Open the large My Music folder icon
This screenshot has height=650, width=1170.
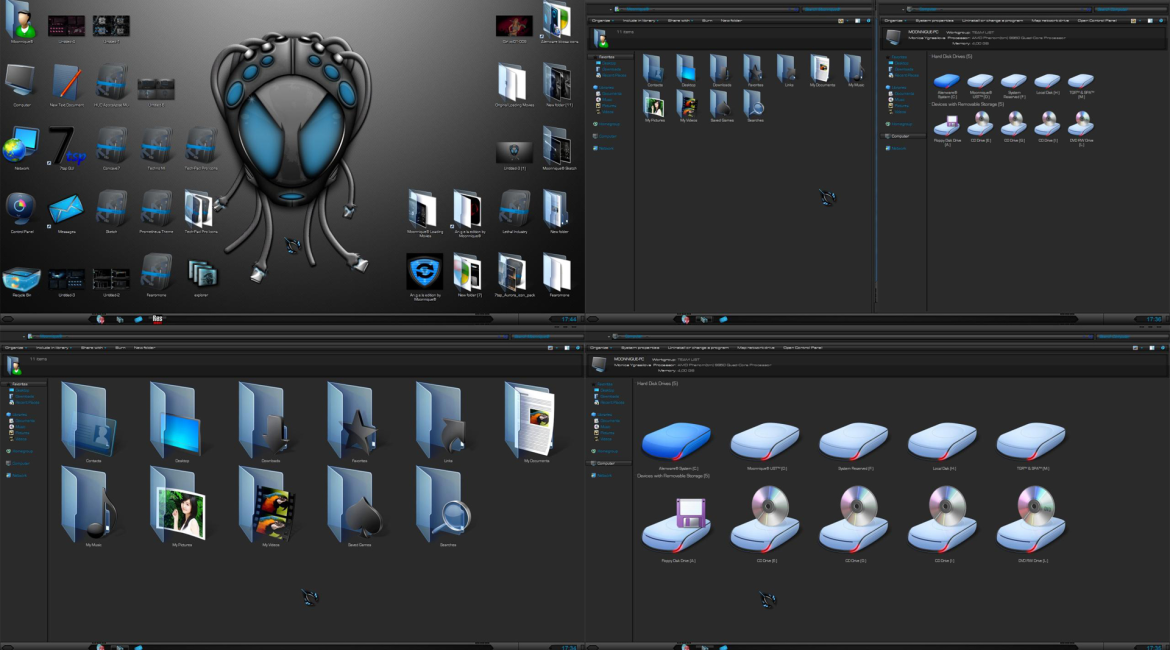click(89, 504)
